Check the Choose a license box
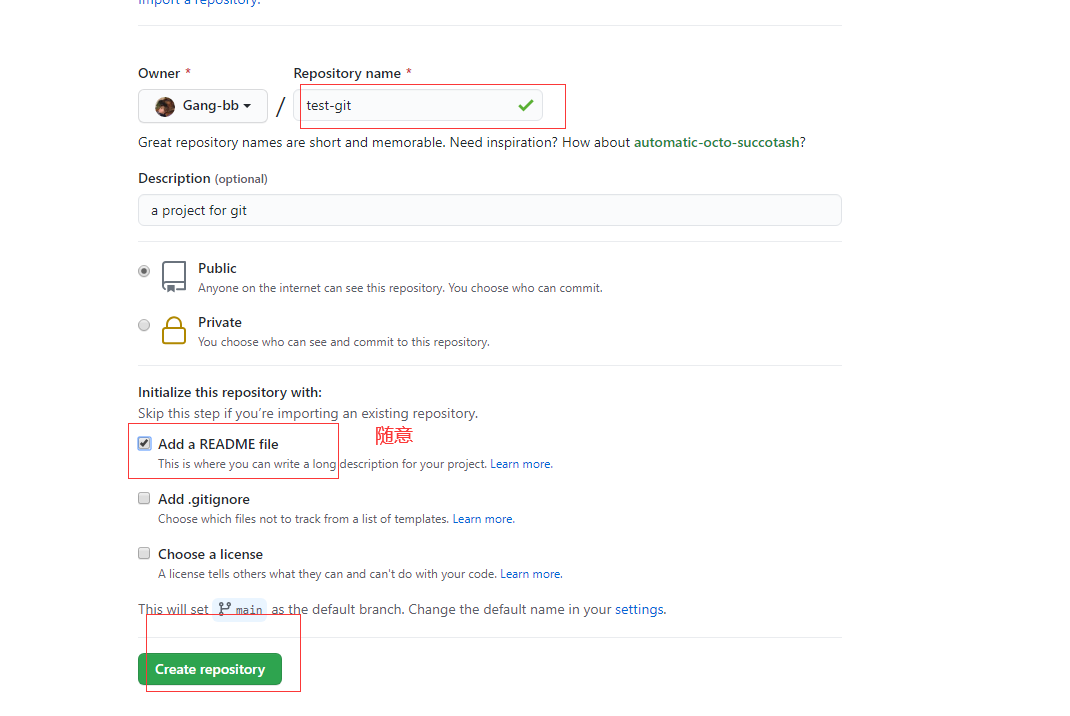1070x716 pixels. (144, 553)
